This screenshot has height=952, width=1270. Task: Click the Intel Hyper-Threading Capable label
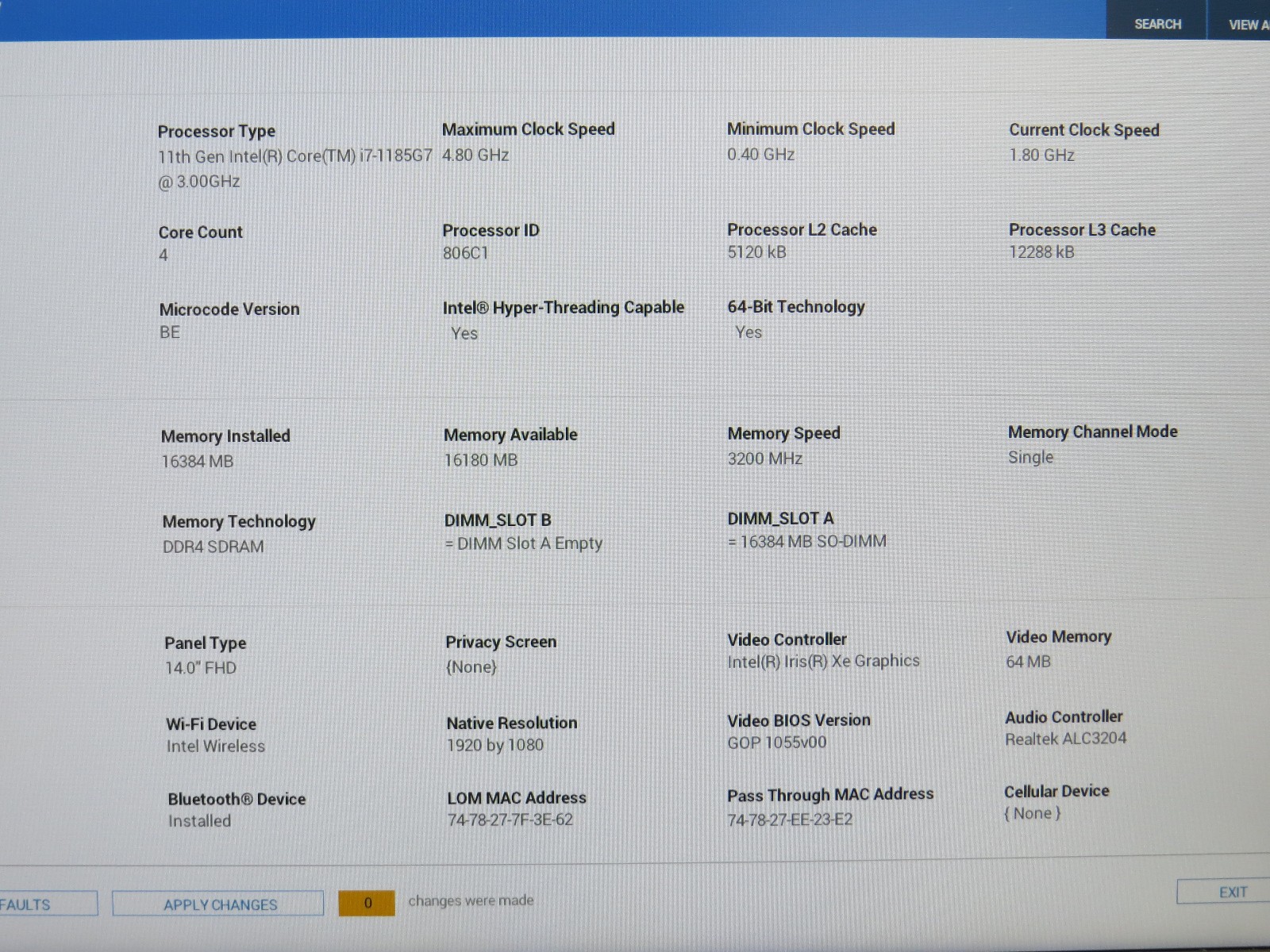click(x=564, y=307)
